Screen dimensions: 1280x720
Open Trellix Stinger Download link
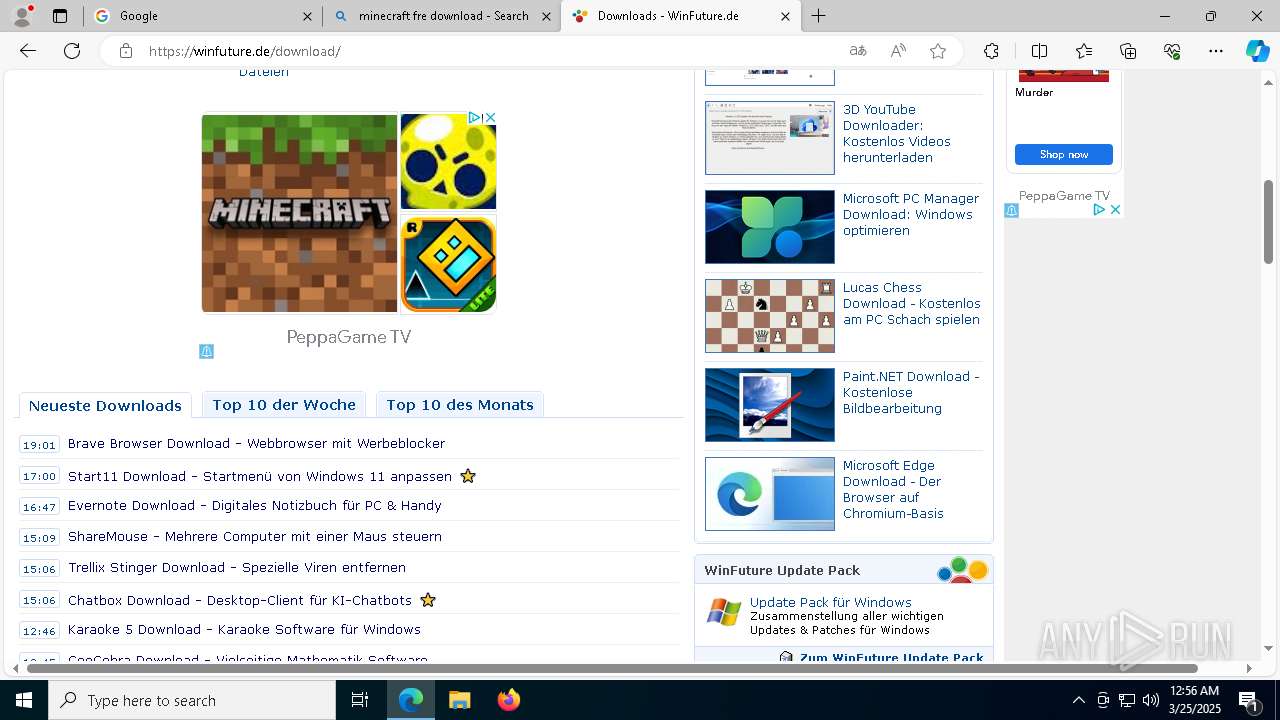point(237,567)
